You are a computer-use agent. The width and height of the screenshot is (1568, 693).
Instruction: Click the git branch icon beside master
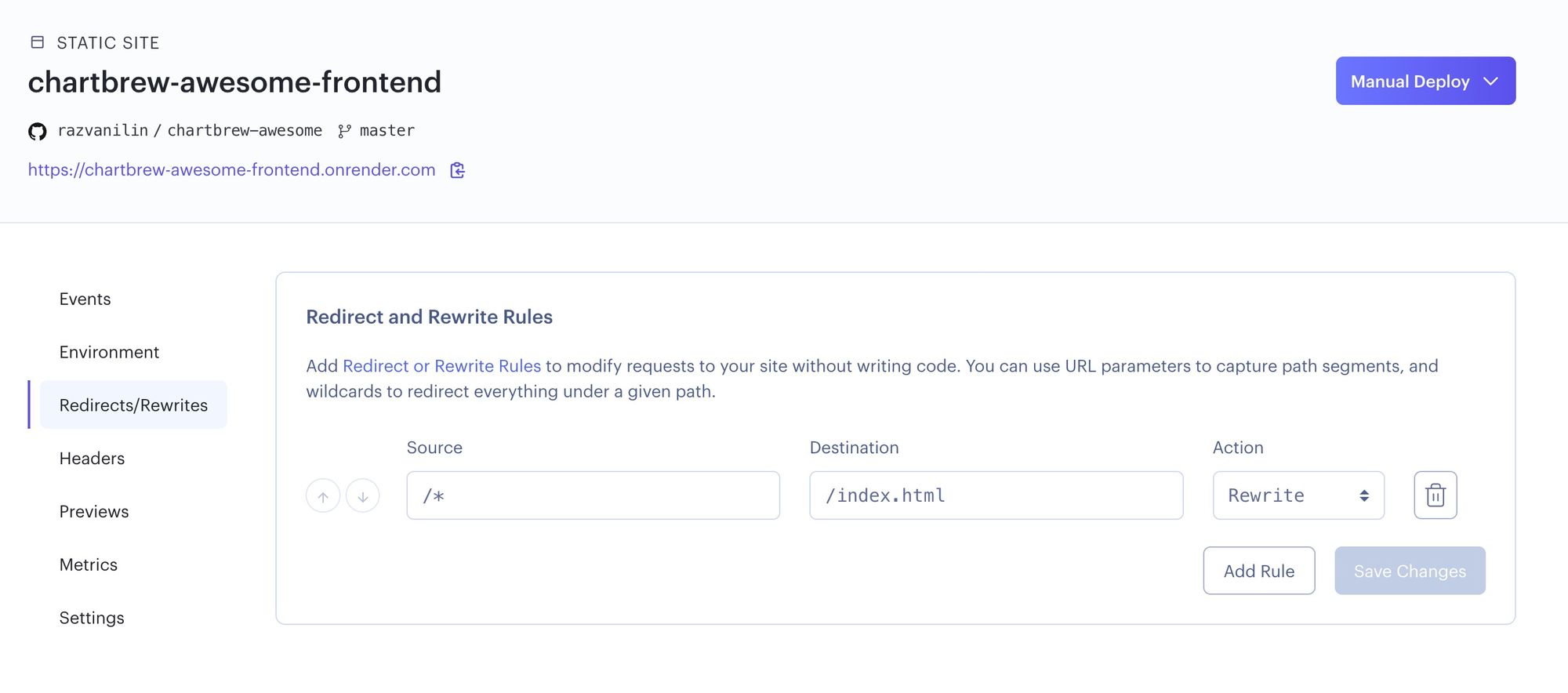point(344,132)
